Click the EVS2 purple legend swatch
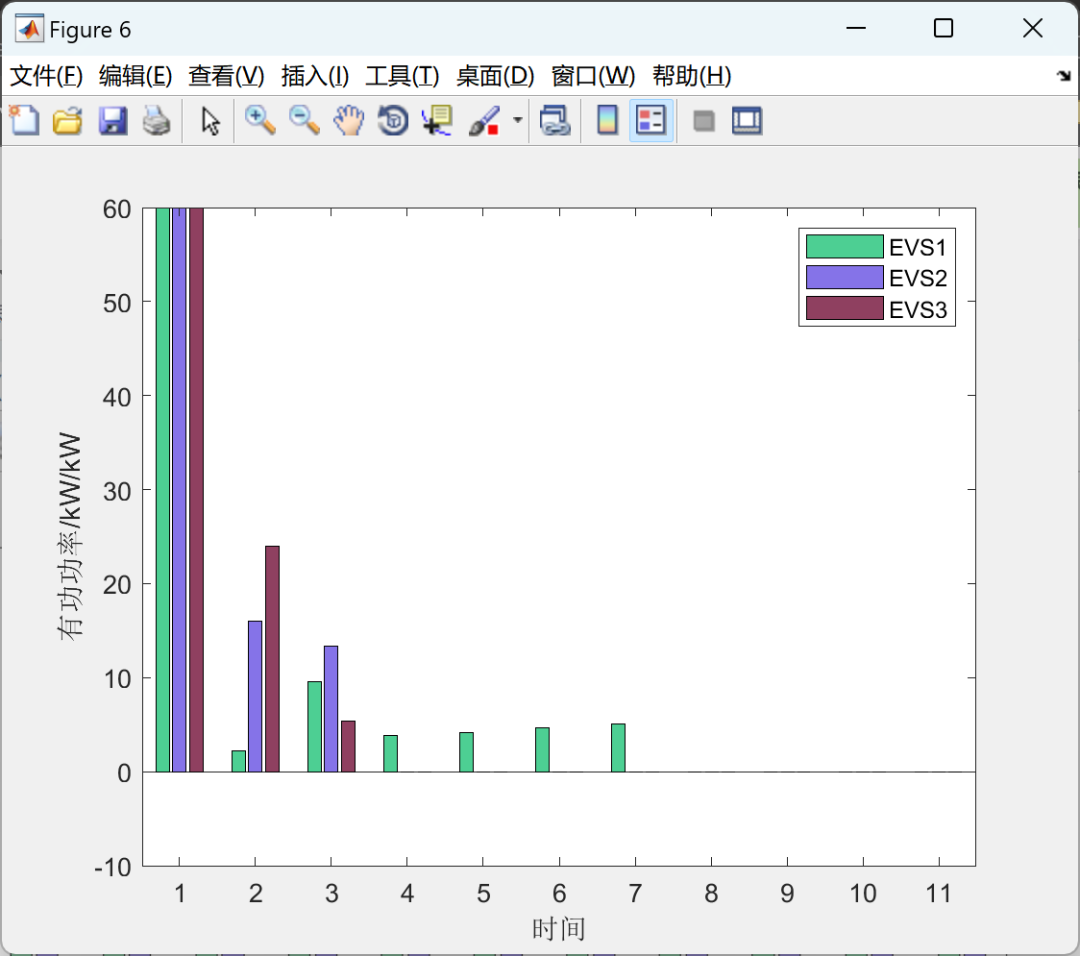The image size is (1080, 956). tap(844, 278)
